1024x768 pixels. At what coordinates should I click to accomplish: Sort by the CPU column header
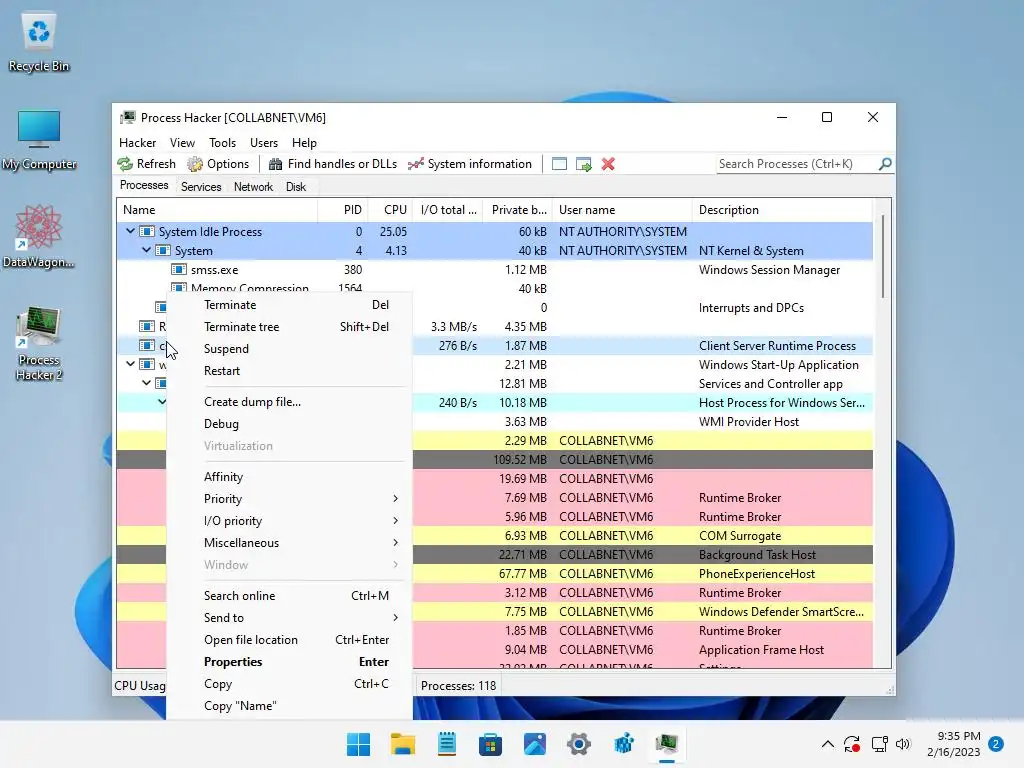392,210
